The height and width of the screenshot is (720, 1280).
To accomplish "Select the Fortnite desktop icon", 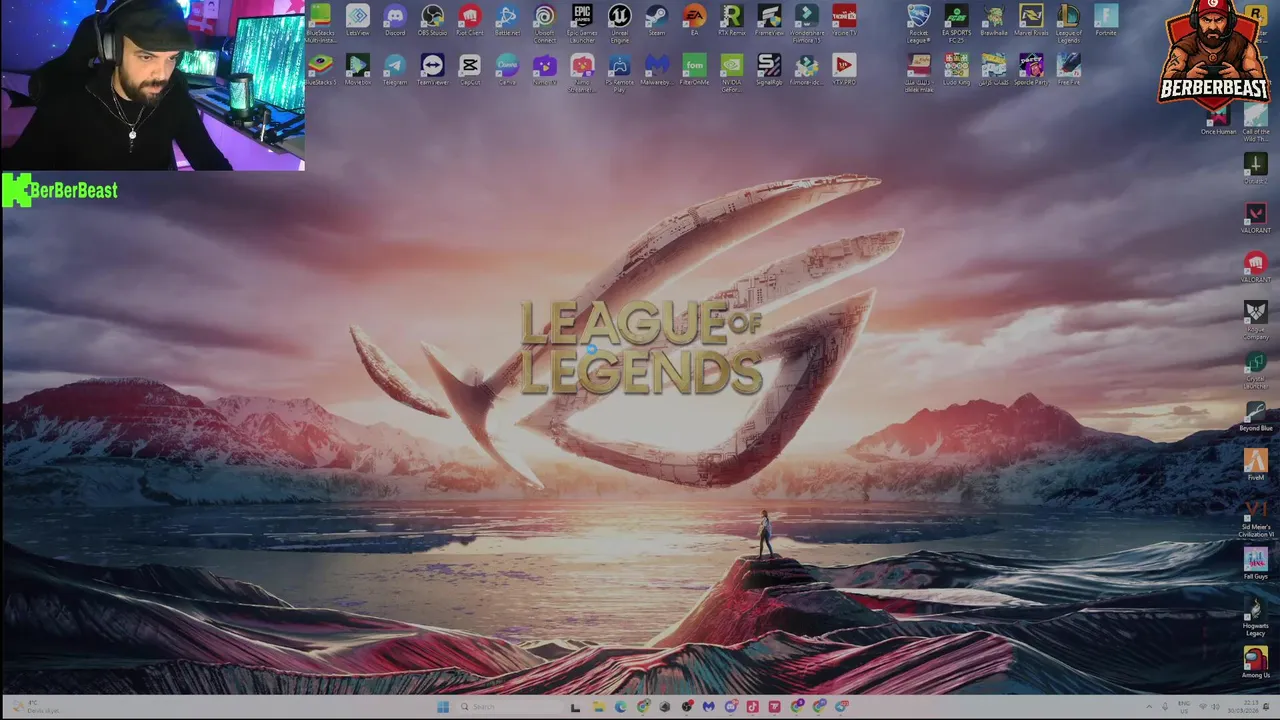I will [x=1106, y=20].
